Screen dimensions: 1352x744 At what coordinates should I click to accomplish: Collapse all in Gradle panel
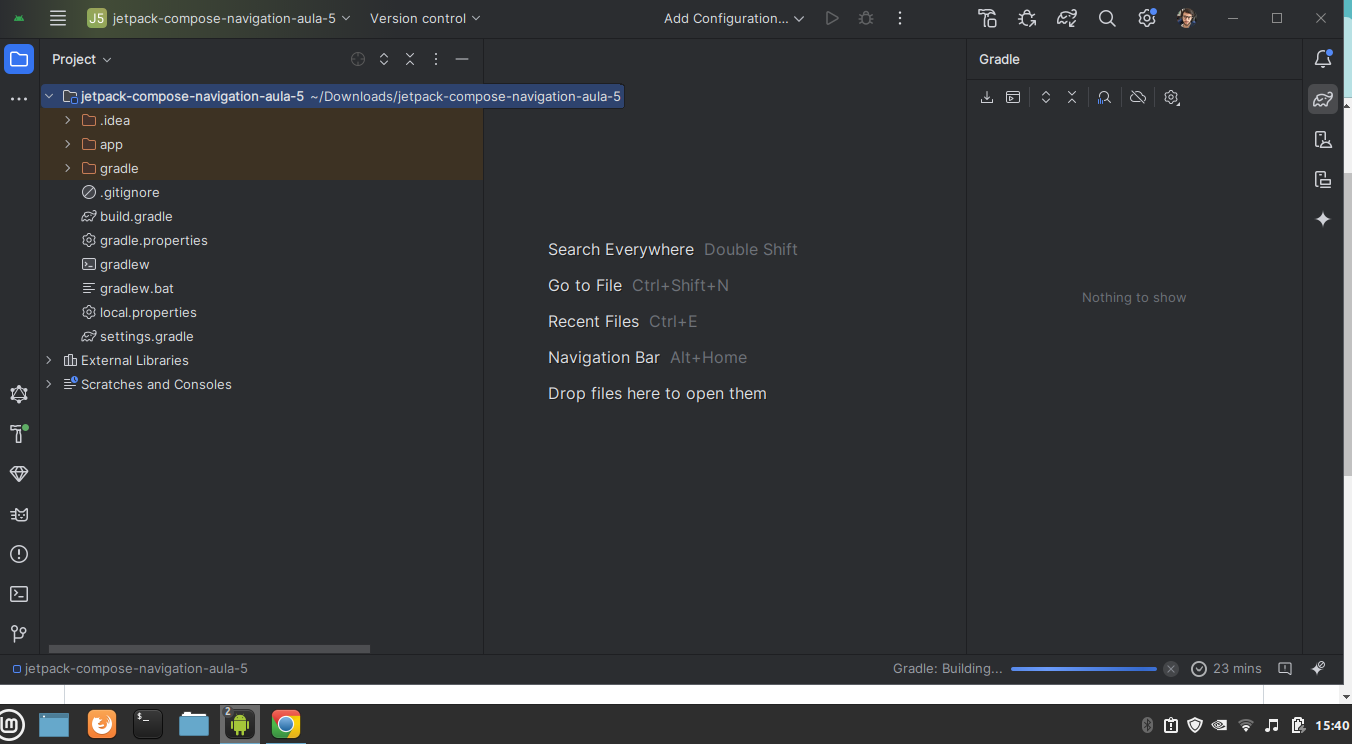pos(1072,97)
